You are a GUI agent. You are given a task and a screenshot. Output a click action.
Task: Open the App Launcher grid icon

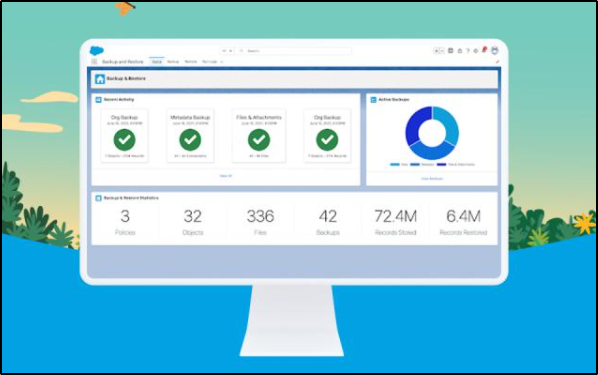click(x=94, y=62)
